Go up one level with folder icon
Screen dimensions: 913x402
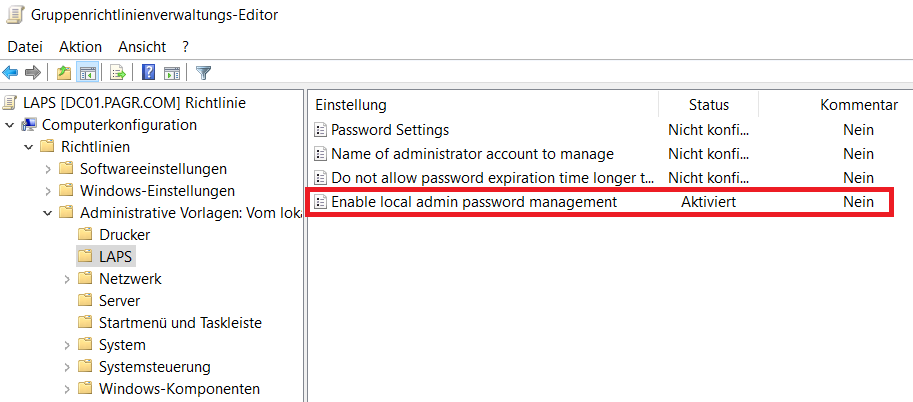[x=64, y=72]
